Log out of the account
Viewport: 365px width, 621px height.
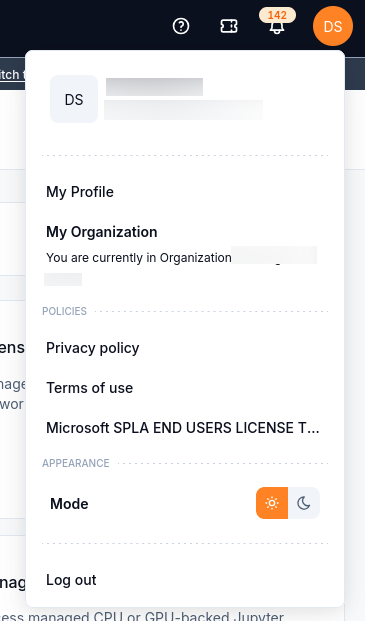(71, 580)
